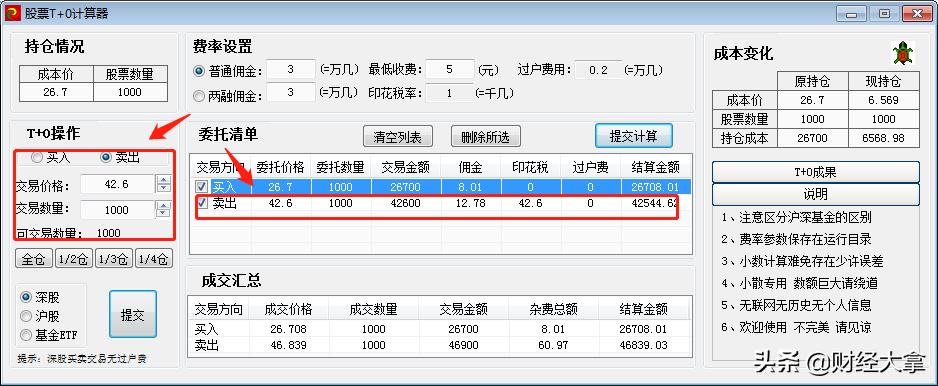The width and height of the screenshot is (938, 386).
Task: Edit the 印花税率 field
Action: pyautogui.click(x=450, y=93)
